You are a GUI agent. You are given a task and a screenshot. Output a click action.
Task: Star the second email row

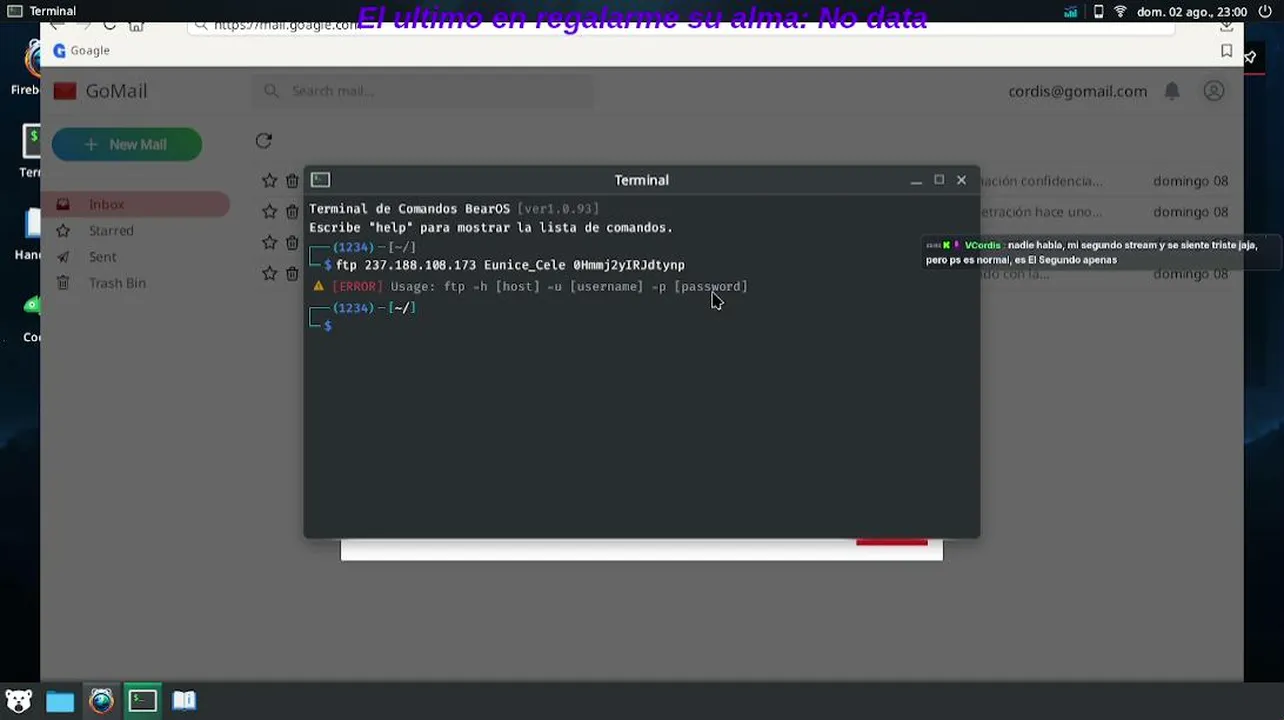pyautogui.click(x=269, y=212)
